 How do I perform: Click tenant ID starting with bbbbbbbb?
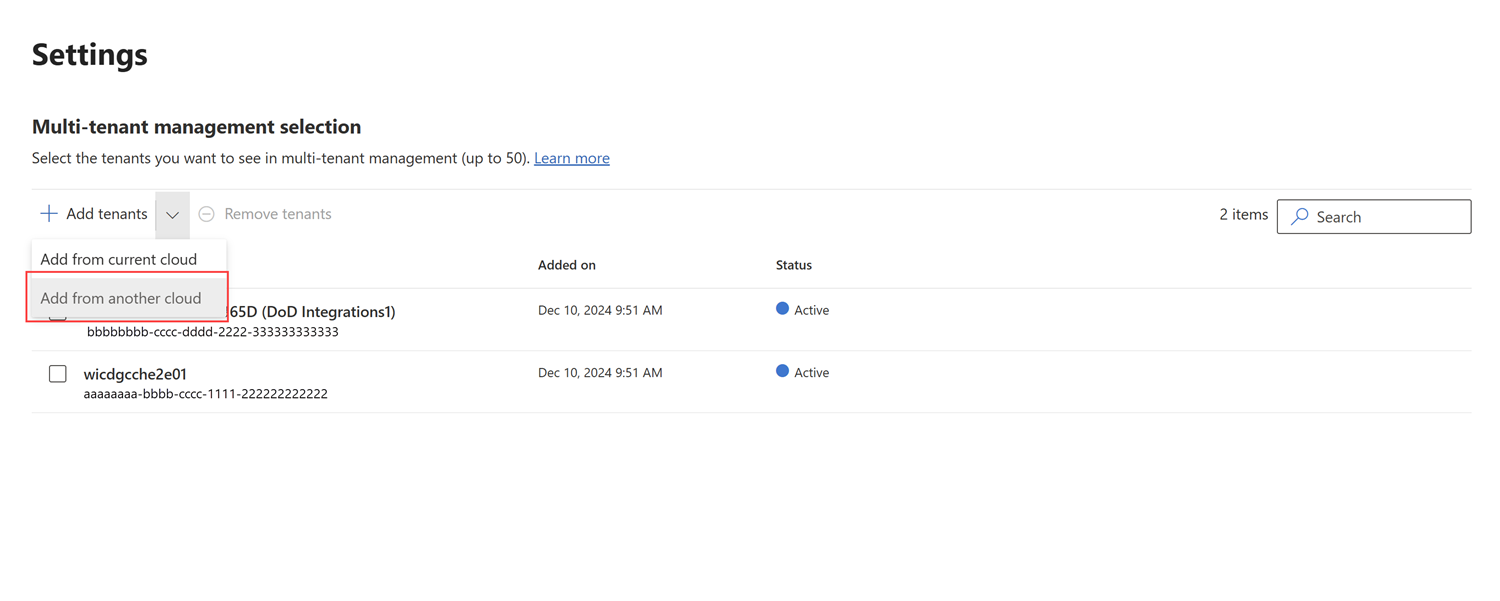212,332
